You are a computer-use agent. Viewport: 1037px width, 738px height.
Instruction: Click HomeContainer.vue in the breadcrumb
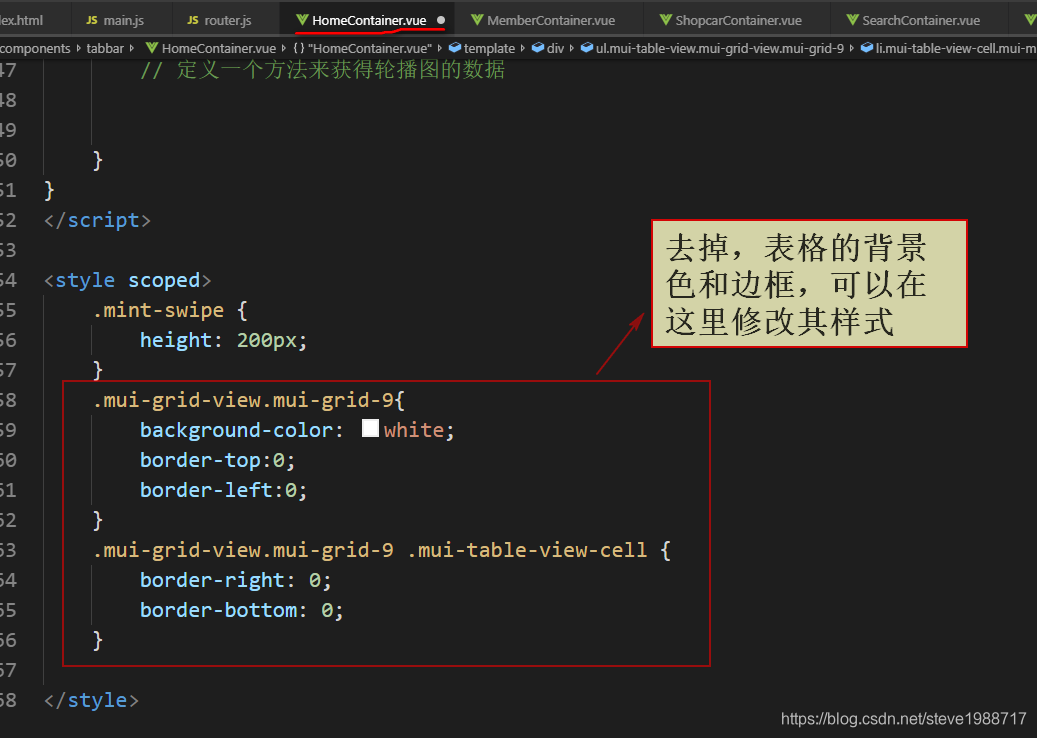tap(219, 48)
